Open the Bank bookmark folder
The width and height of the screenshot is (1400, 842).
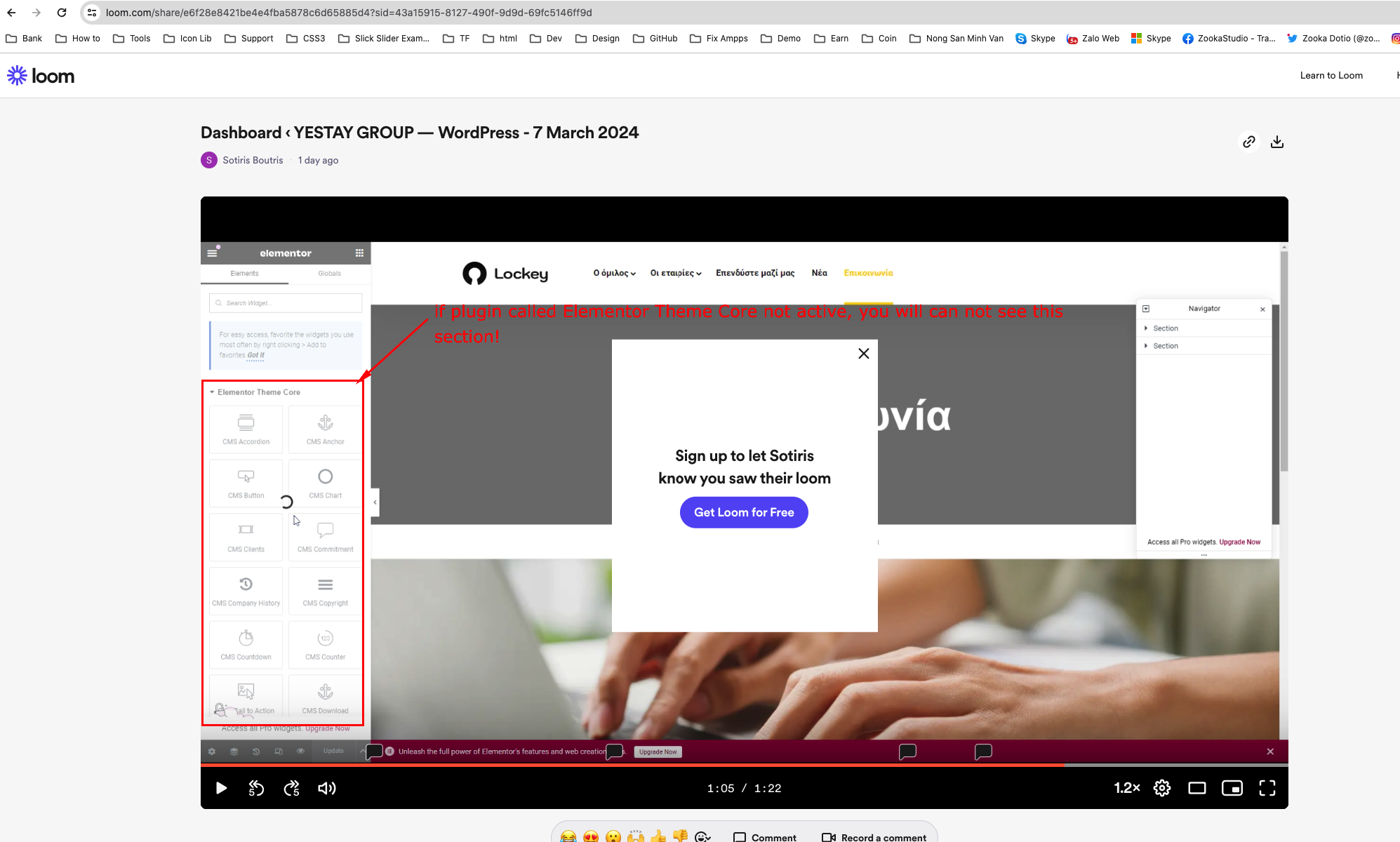pyautogui.click(x=24, y=39)
